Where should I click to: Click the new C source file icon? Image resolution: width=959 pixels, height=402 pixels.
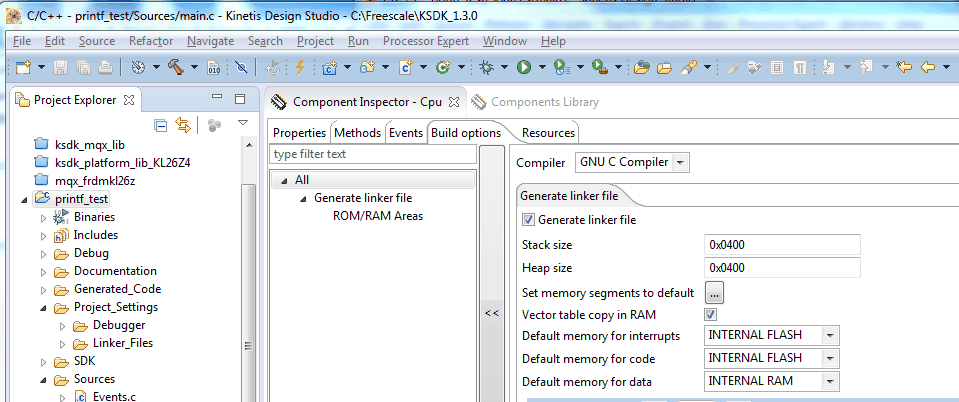pyautogui.click(x=406, y=67)
